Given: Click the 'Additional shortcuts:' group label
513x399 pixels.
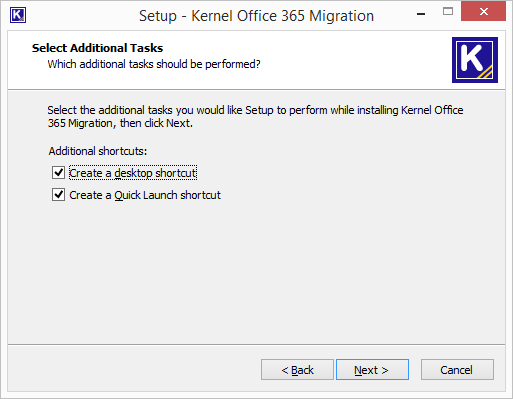Looking at the screenshot, I should [98, 151].
